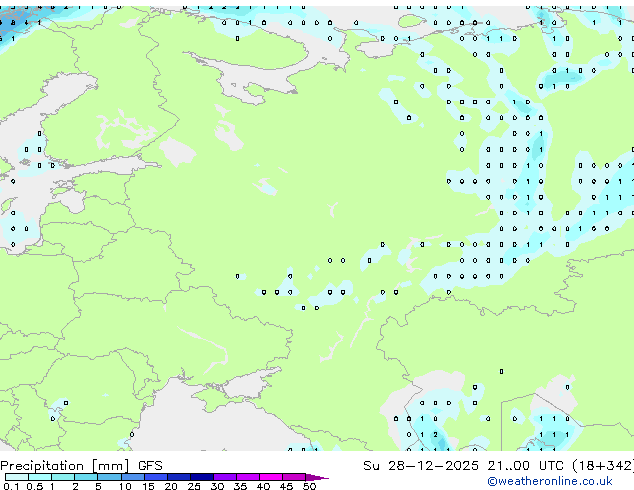Click the '10' legend label
This screenshot has width=634, height=490.
coord(125,486)
